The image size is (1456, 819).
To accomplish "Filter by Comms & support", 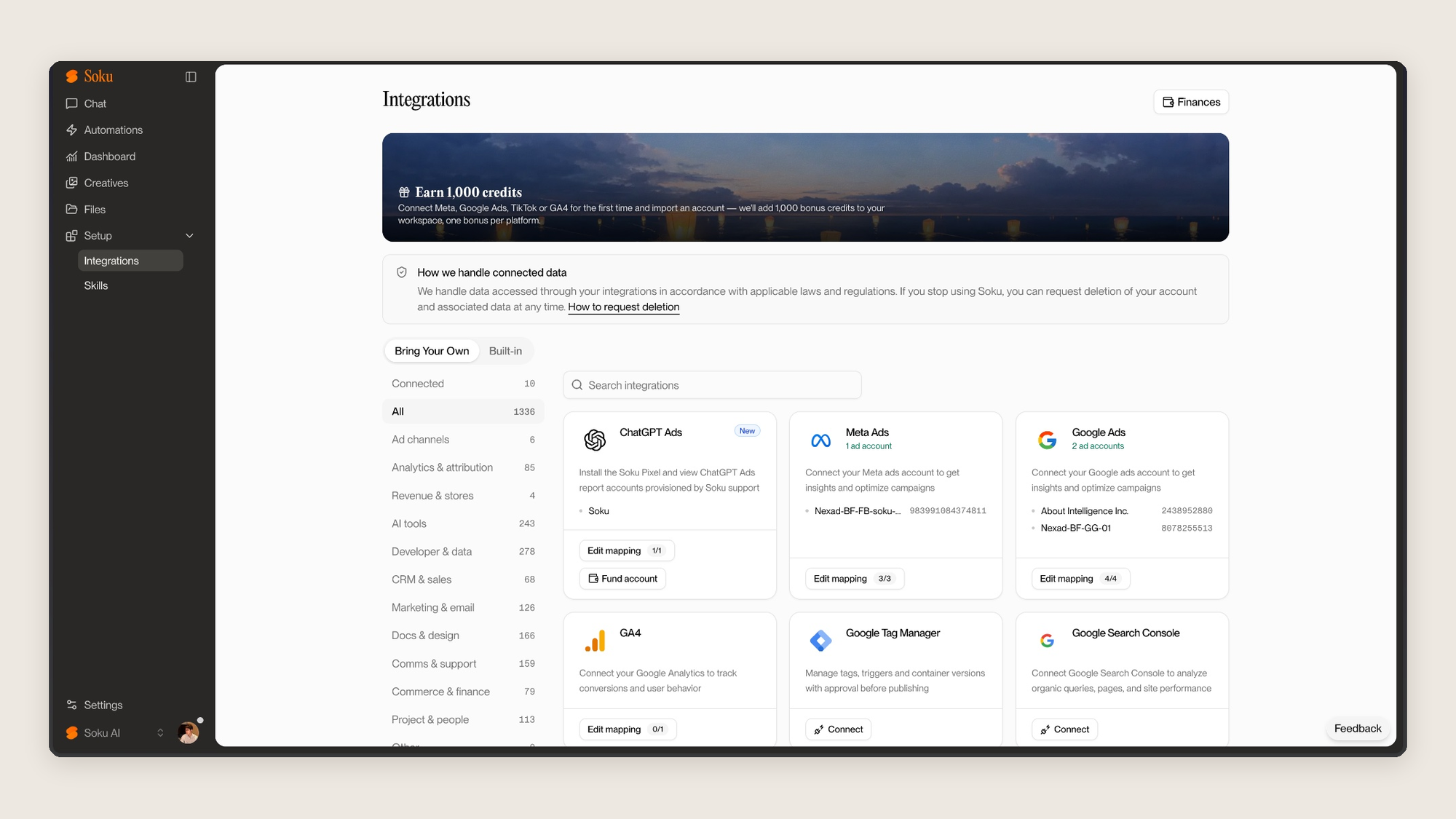I will pyautogui.click(x=463, y=664).
